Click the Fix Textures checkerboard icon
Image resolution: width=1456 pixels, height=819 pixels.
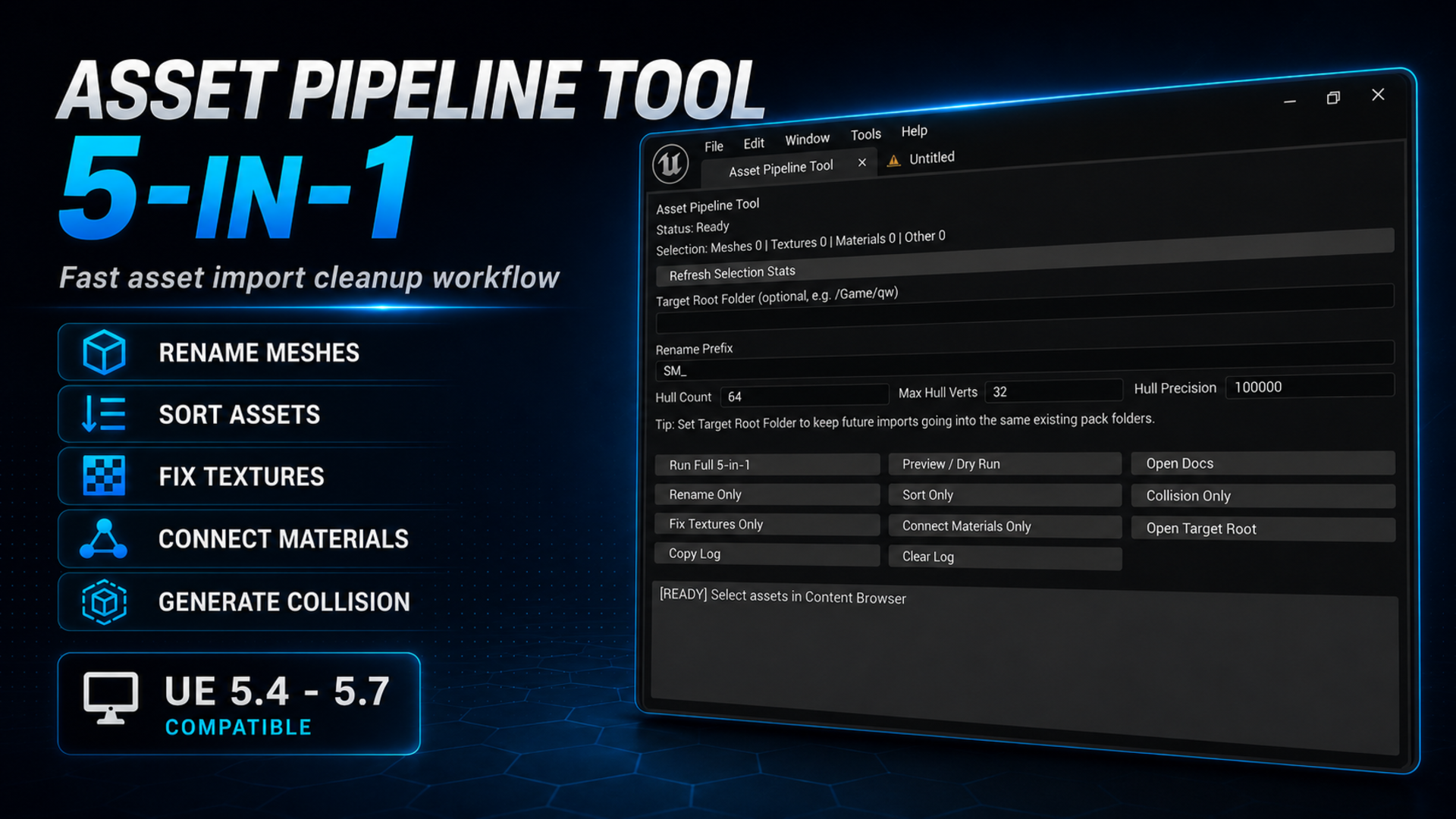[104, 476]
